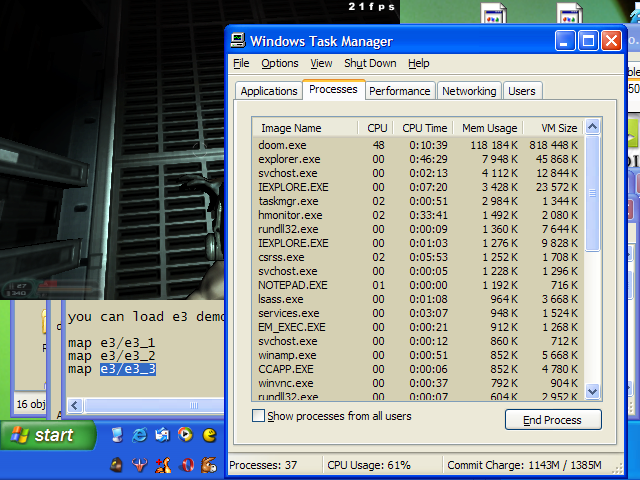Select svchost.exe using 4 112 K memory
Viewport: 640px width, 480px height.
(418, 173)
